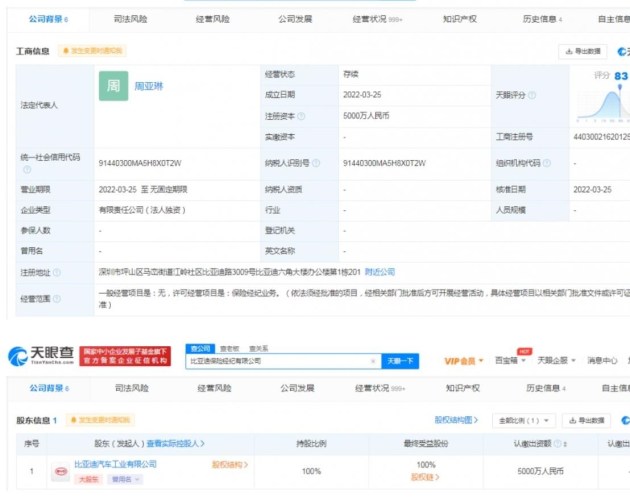
Task: Open 司法风险 tab above 工商信息
Action: click(x=131, y=19)
